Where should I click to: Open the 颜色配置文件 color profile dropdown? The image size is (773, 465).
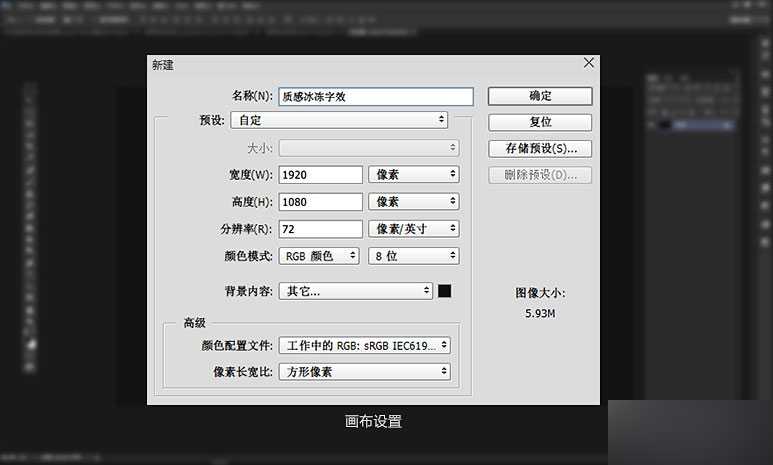(x=365, y=345)
